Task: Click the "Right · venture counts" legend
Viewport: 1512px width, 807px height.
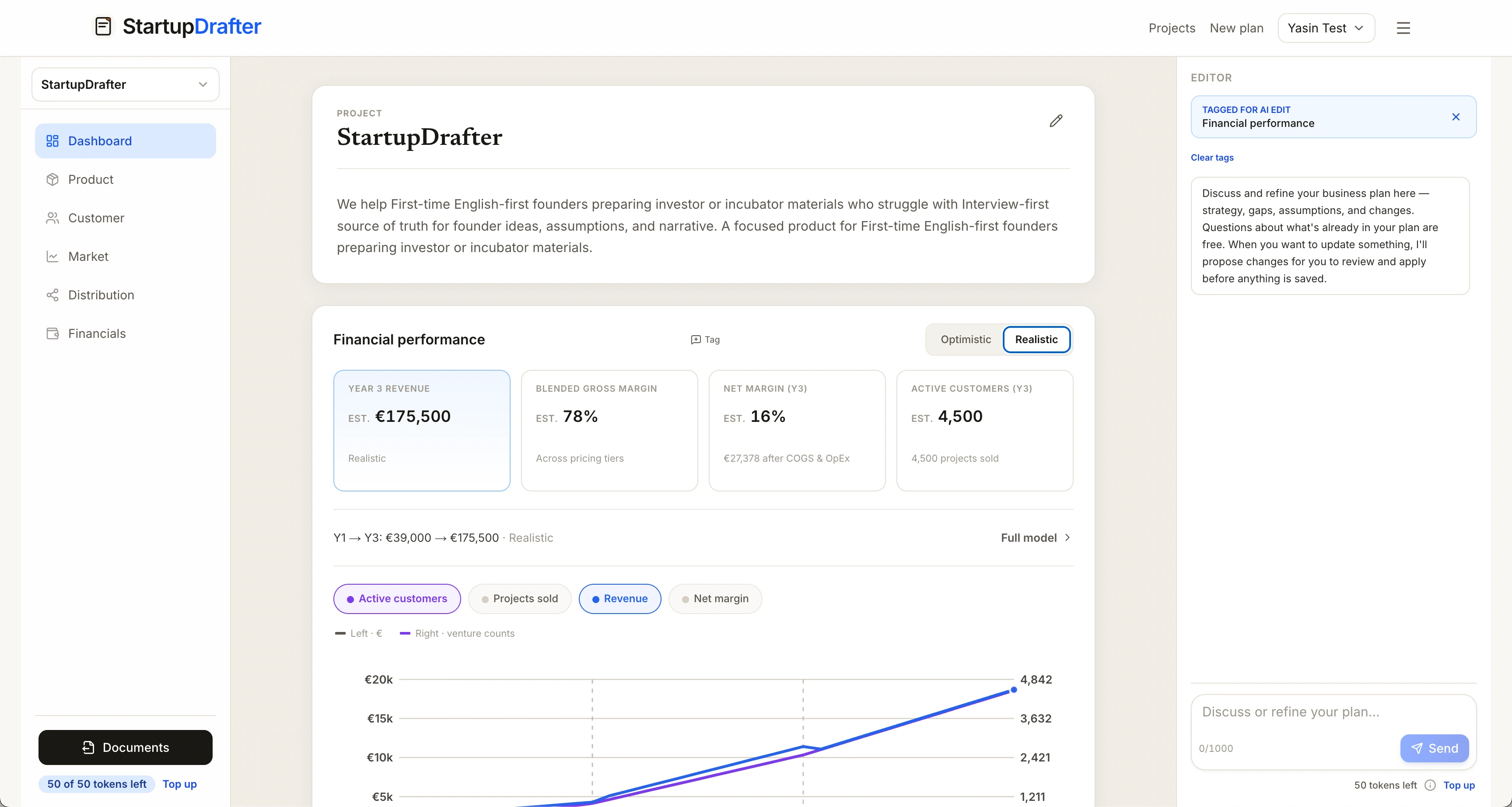Action: [x=457, y=633]
